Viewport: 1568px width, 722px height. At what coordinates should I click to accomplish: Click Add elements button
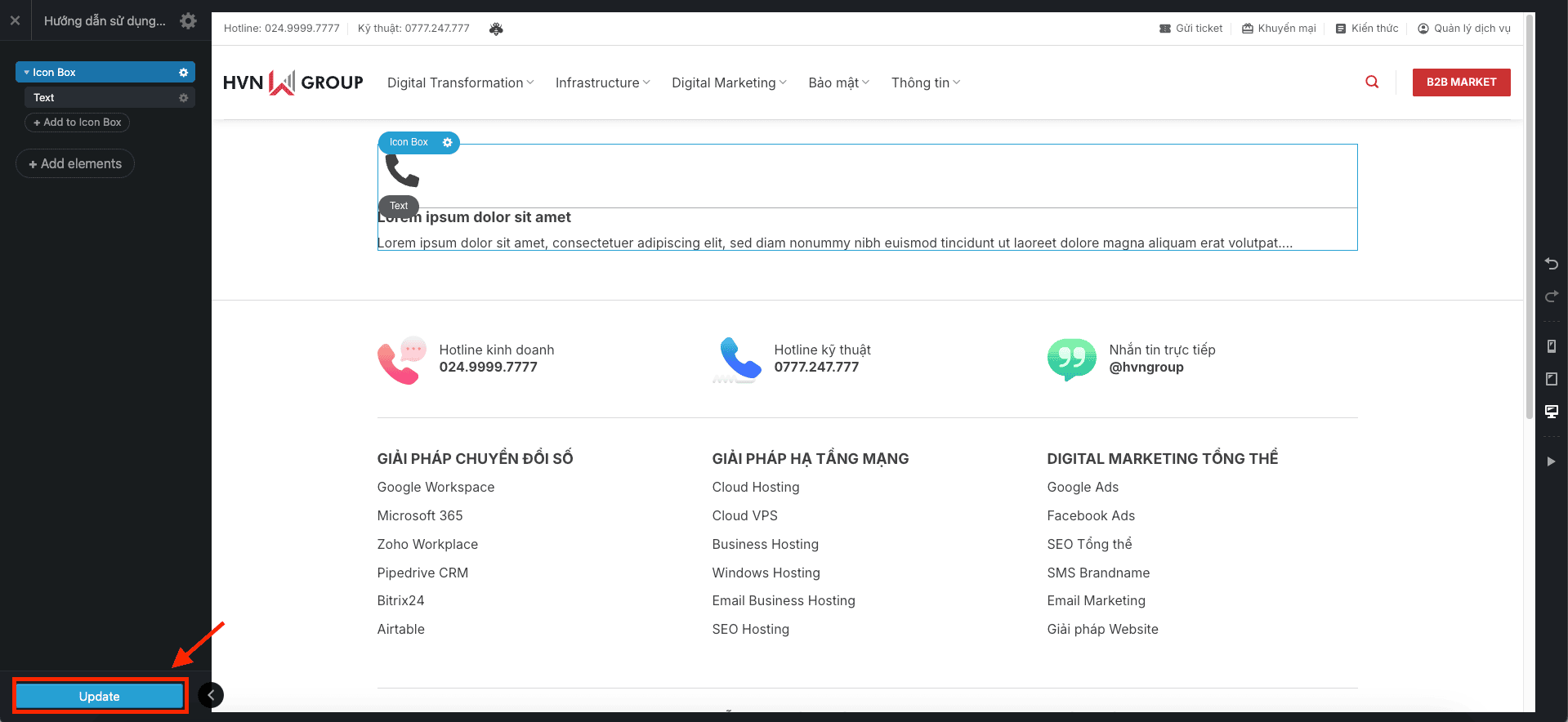click(75, 163)
